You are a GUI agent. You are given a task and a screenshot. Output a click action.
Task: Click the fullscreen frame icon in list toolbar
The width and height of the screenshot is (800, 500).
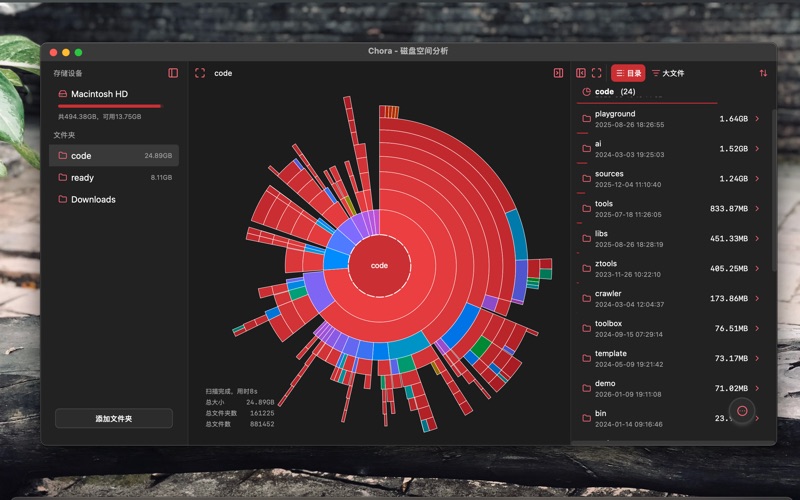point(597,73)
